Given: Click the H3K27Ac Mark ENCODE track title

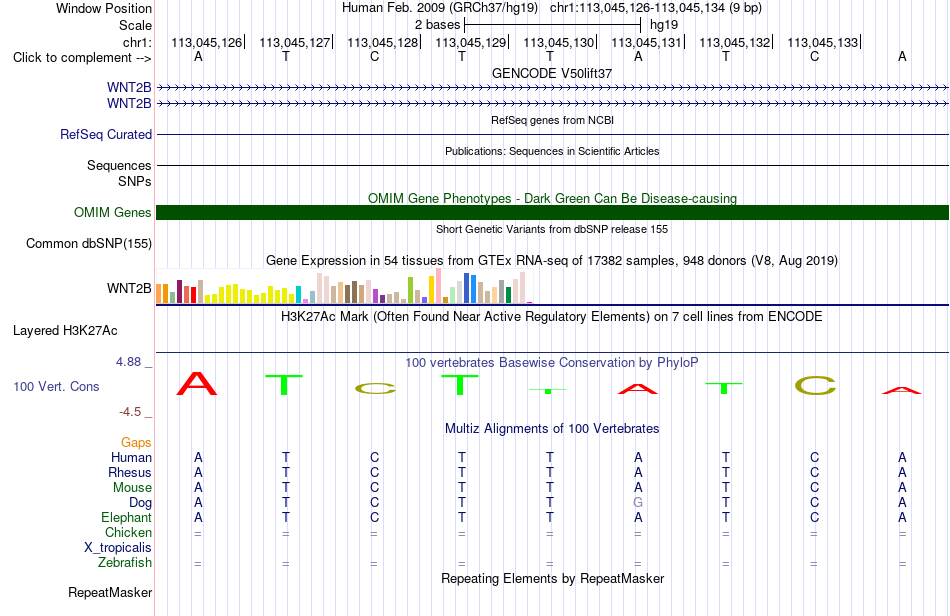Looking at the screenshot, I should coord(552,316).
